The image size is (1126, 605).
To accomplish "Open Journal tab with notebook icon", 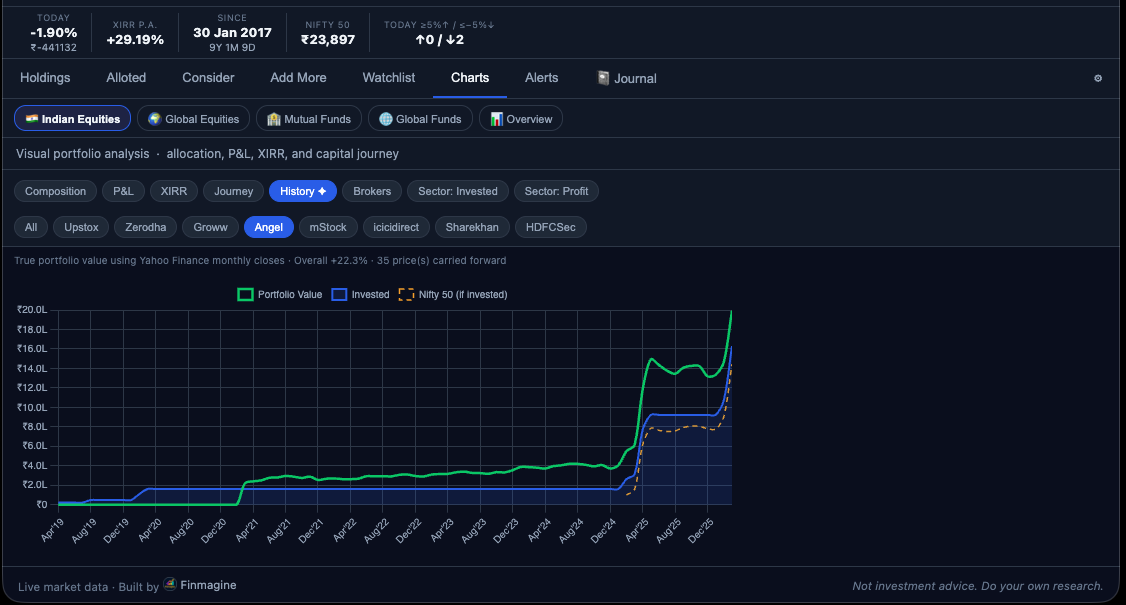I will [626, 78].
